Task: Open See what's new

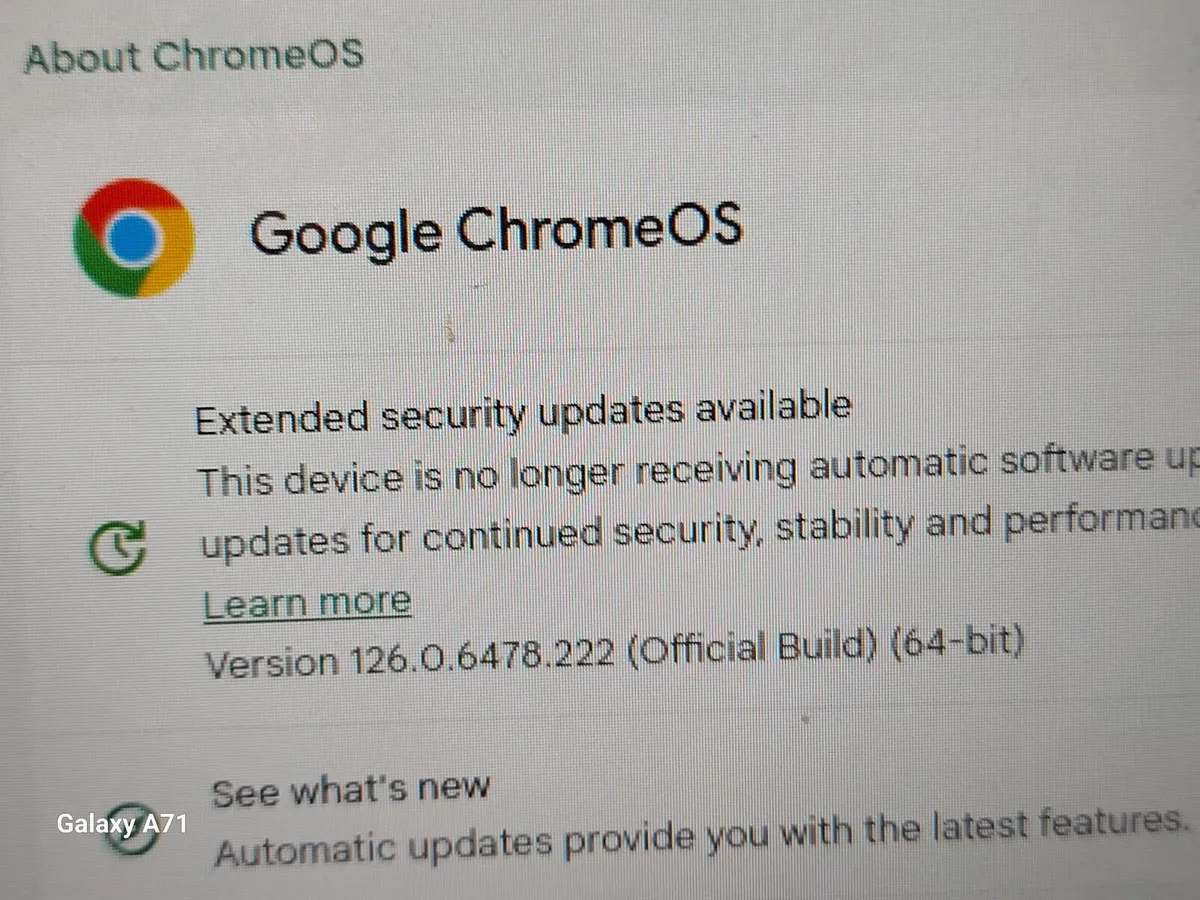Action: (x=351, y=790)
